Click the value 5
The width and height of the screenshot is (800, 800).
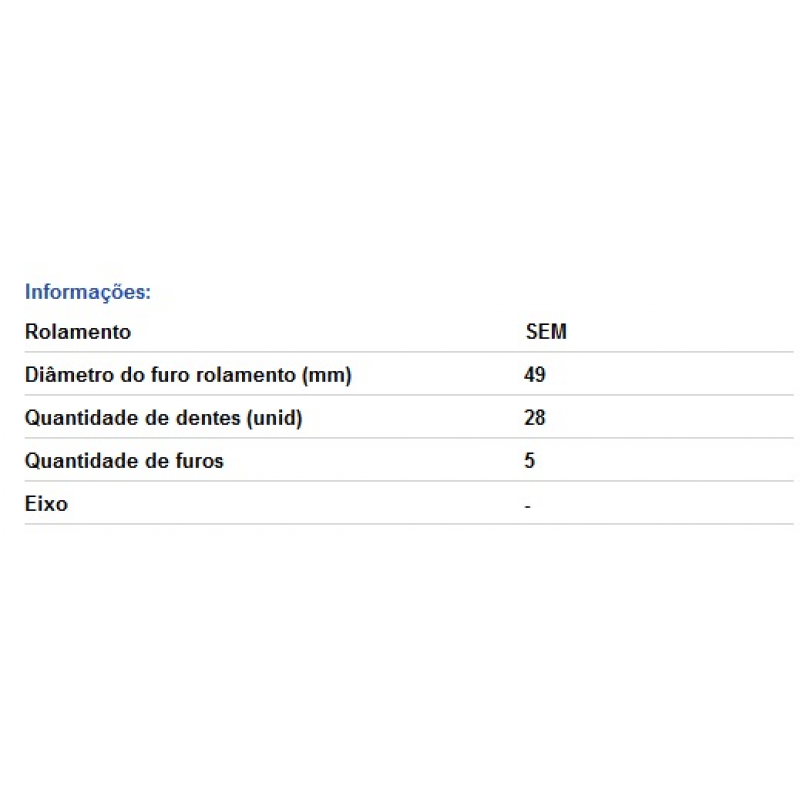[x=530, y=461]
